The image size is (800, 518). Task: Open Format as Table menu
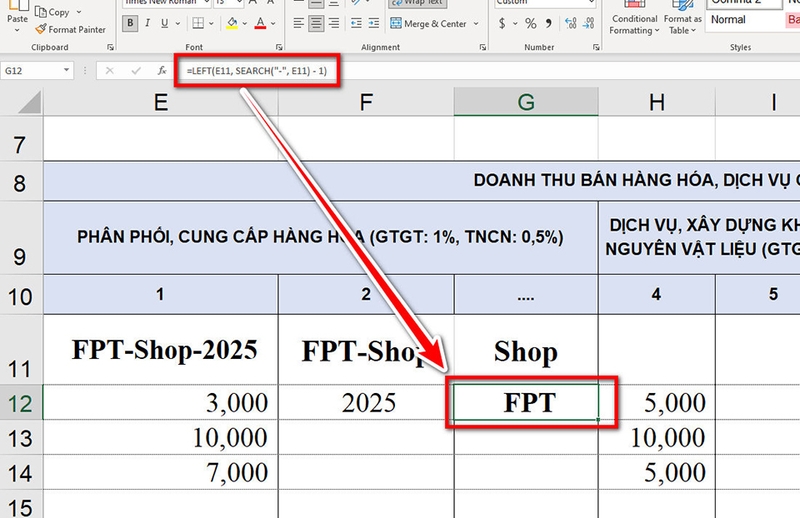click(x=683, y=17)
